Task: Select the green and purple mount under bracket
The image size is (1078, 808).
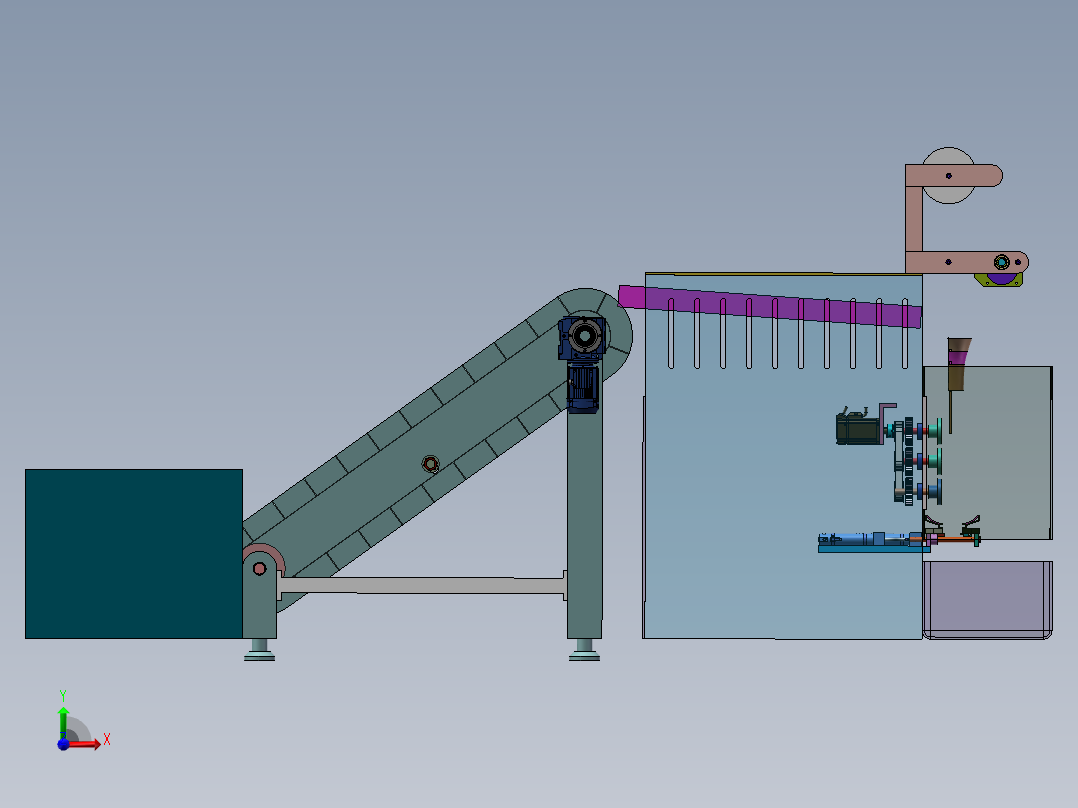Action: [x=998, y=279]
